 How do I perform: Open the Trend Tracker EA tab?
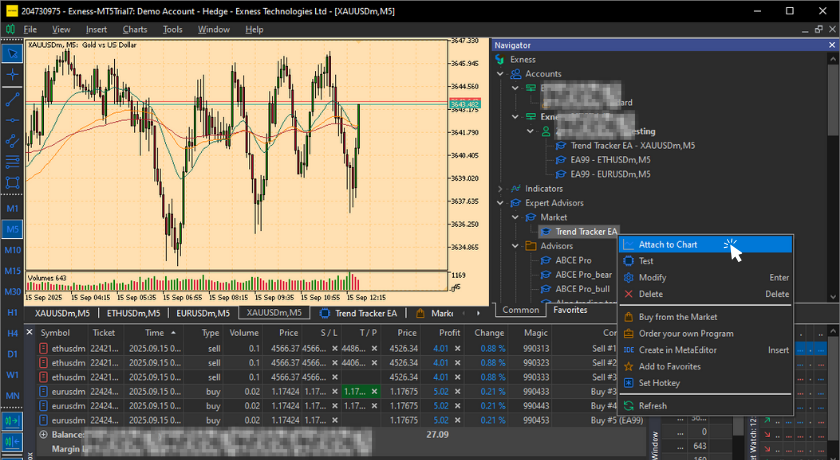coord(358,313)
